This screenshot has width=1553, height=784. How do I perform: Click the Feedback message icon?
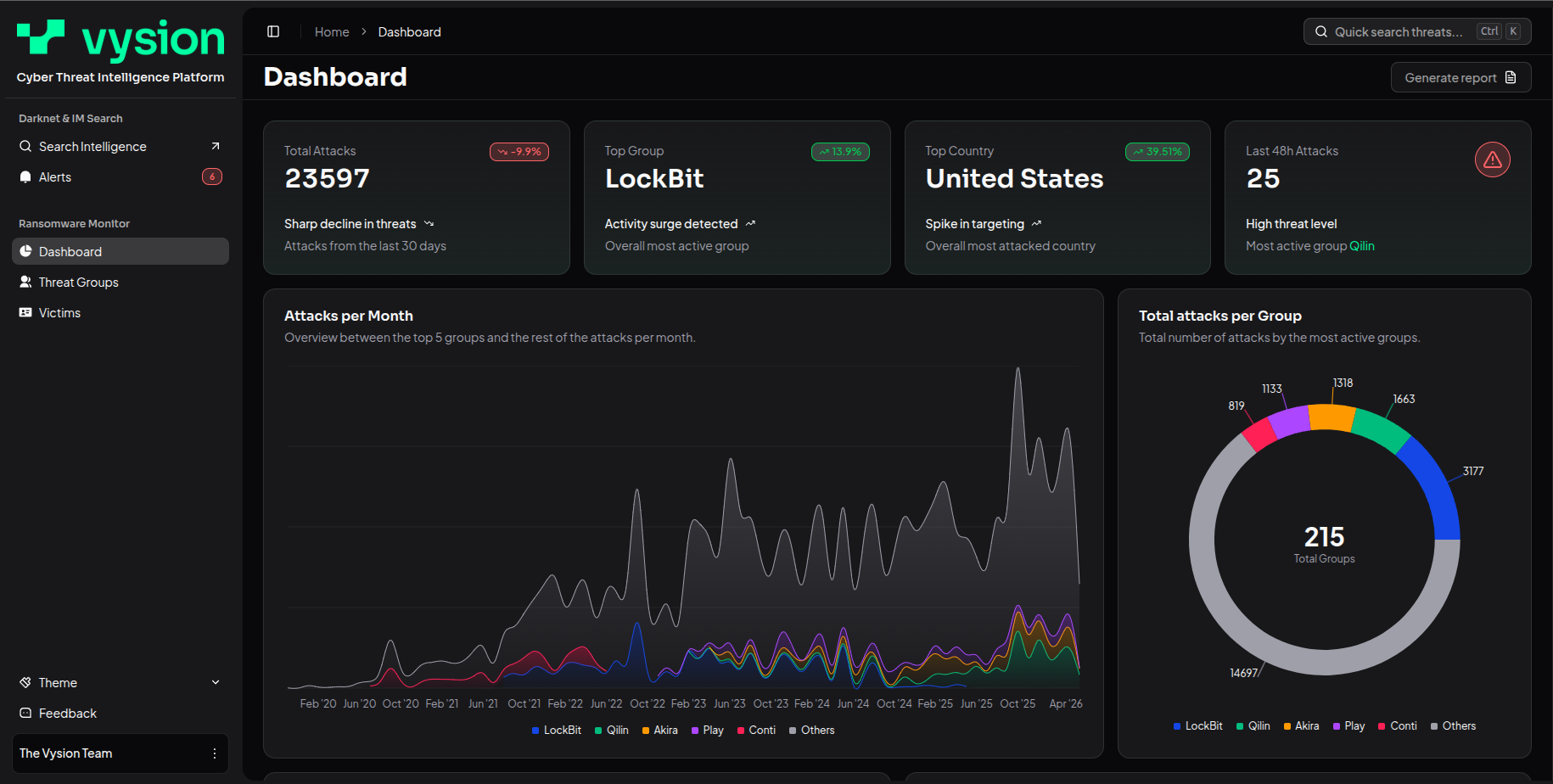(25, 713)
